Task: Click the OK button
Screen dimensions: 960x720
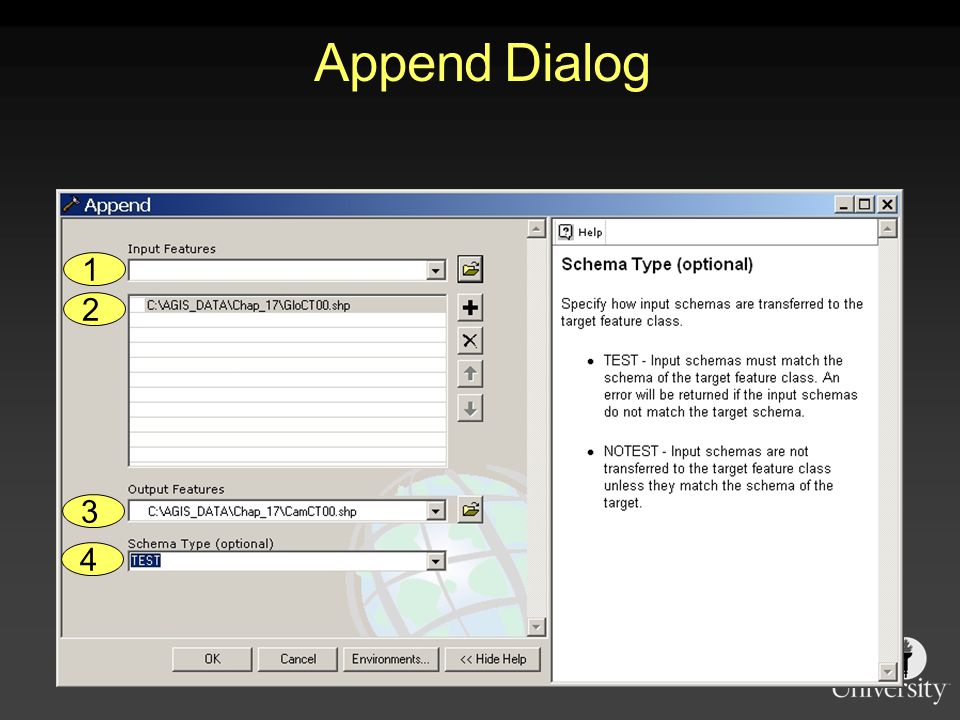Action: 212,659
